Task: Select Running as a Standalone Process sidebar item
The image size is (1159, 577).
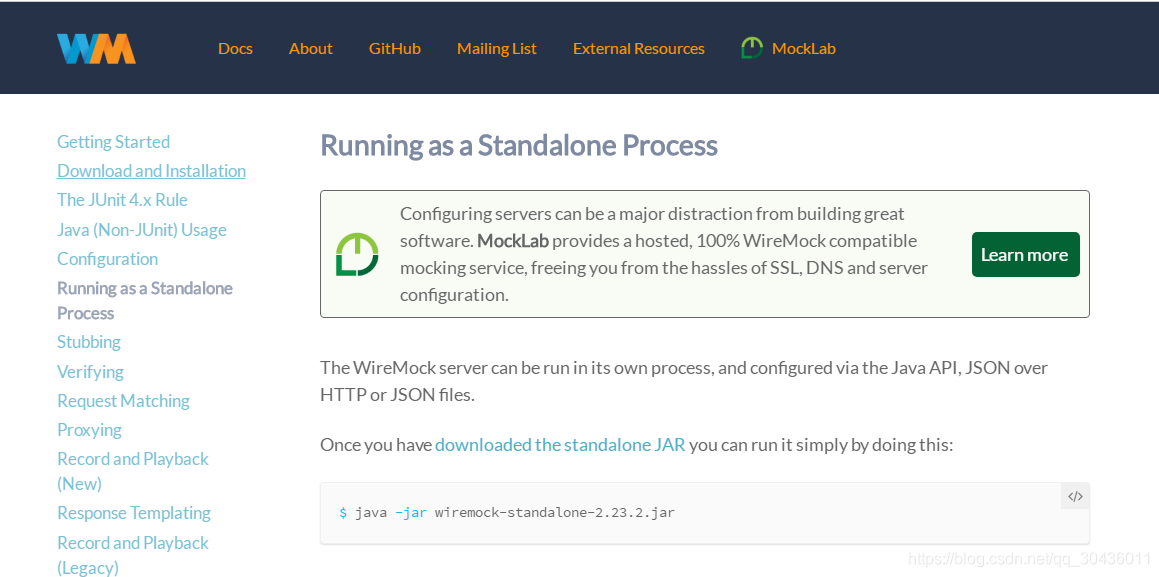Action: 145,301
